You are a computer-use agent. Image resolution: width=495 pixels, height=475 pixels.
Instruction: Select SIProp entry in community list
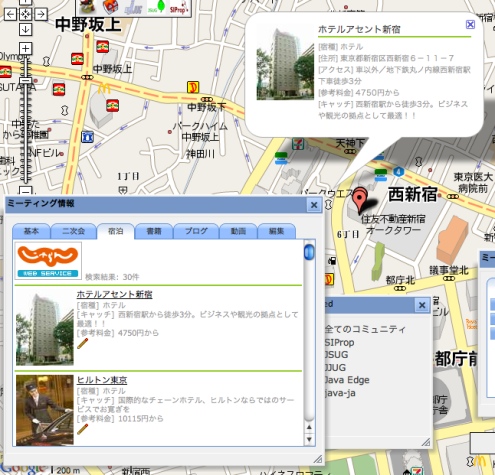[340, 342]
